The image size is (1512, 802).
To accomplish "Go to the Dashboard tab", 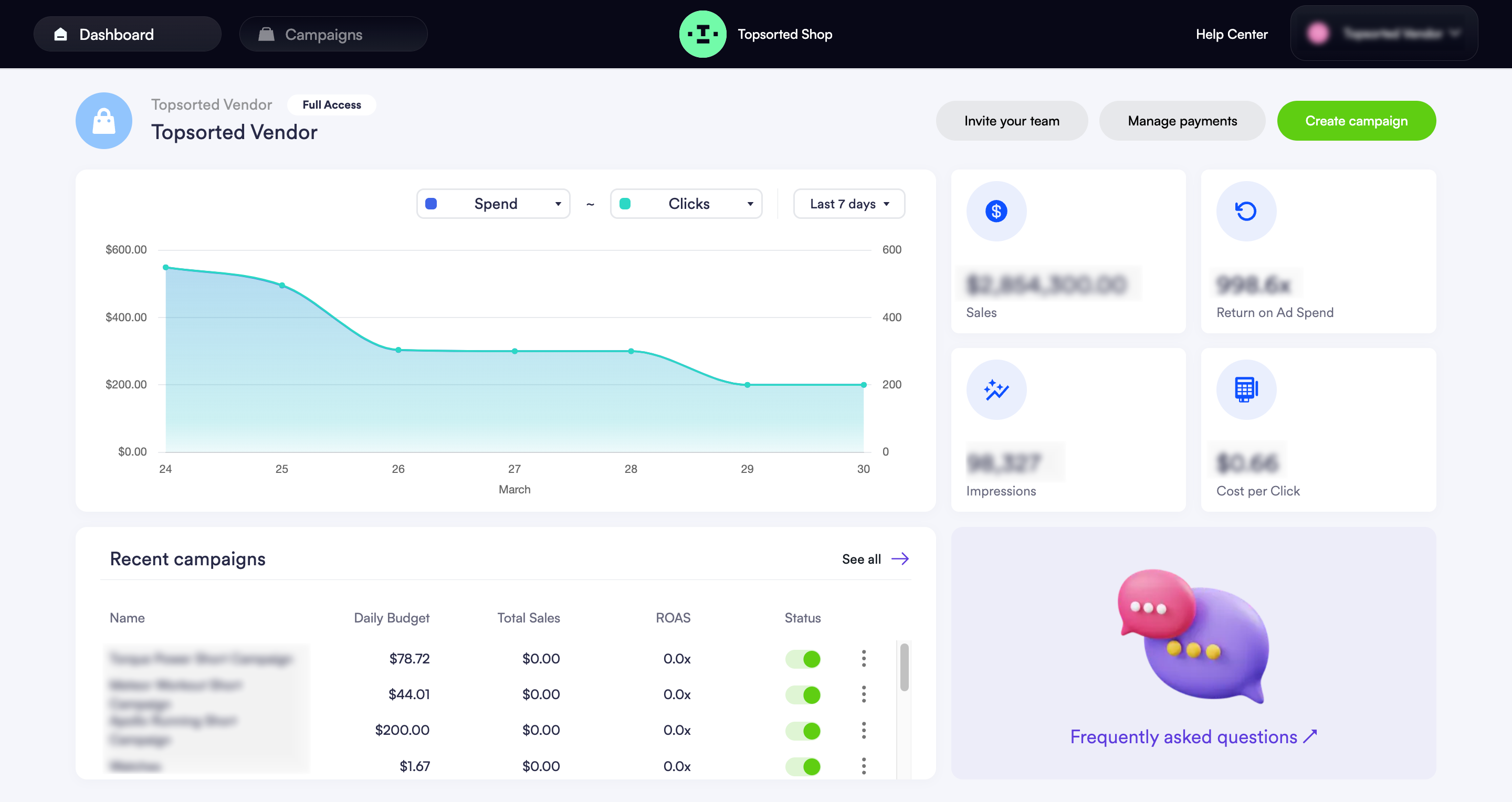I will [127, 34].
